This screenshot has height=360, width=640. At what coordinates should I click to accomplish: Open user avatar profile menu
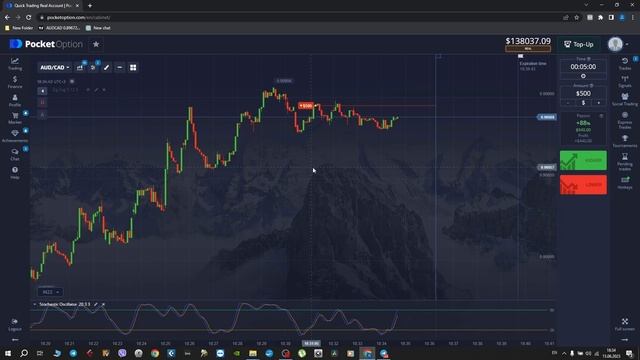(616, 44)
